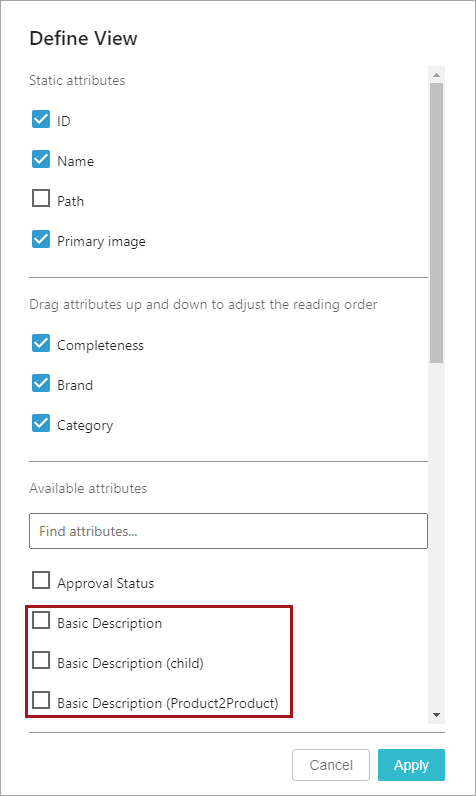The height and width of the screenshot is (796, 476).
Task: Select the Basic Description checkbox
Action: point(41,620)
